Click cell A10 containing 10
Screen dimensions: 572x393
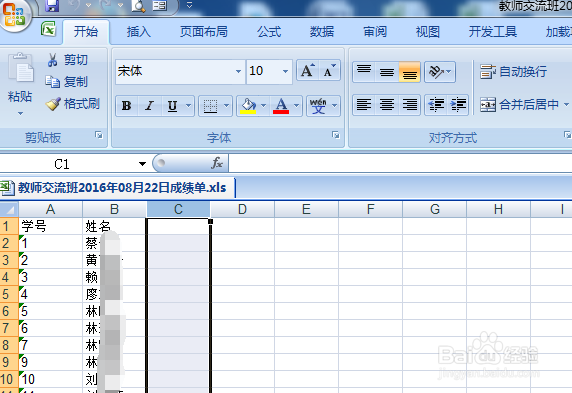[x=50, y=379]
